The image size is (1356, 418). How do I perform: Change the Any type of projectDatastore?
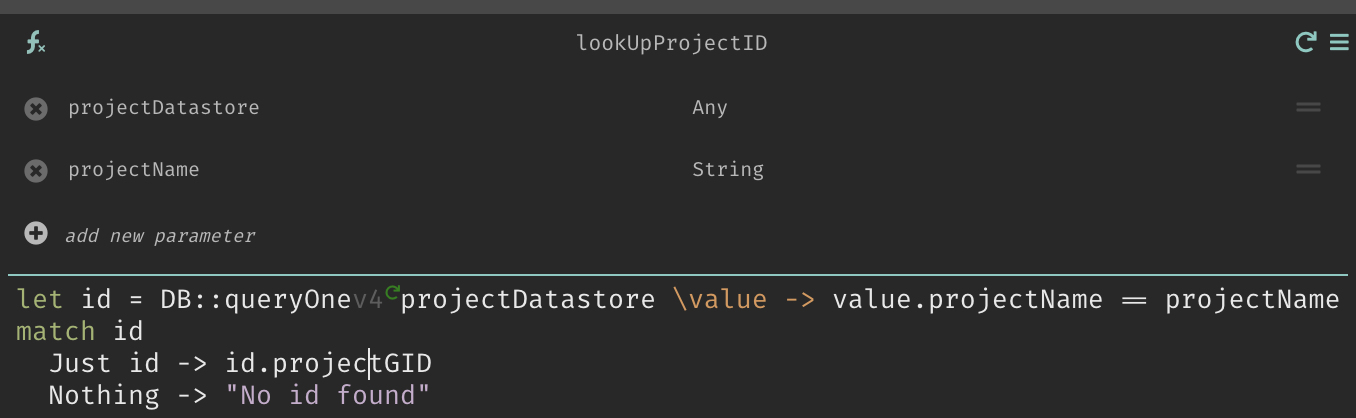710,107
